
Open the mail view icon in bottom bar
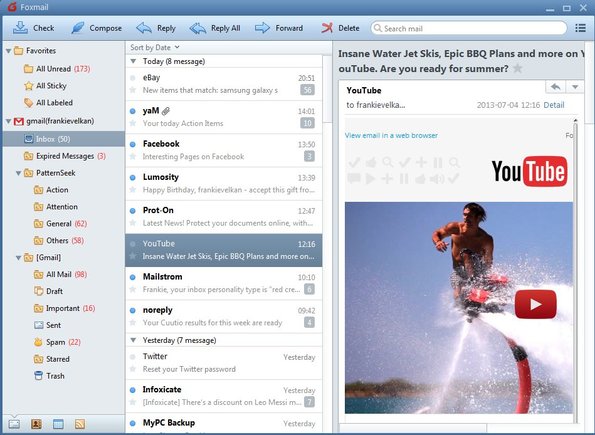tap(14, 424)
